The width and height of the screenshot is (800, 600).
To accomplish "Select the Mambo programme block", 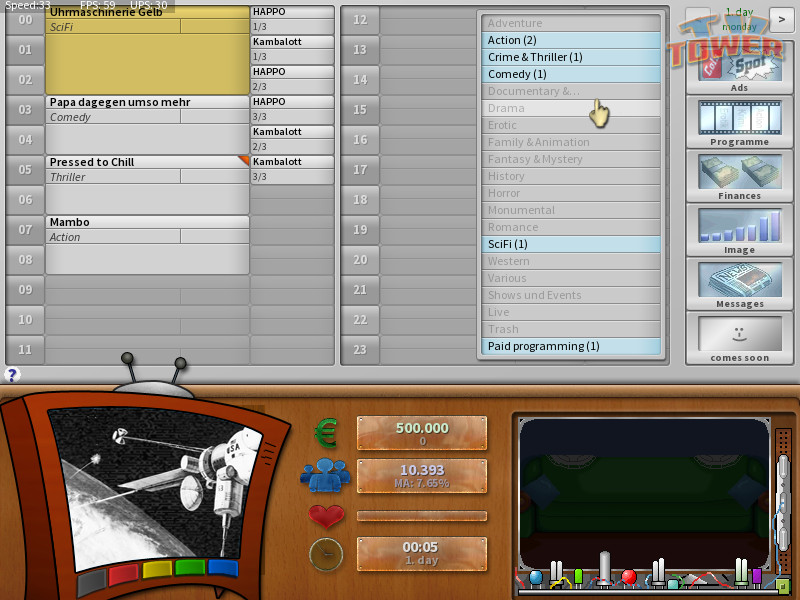I will [147, 245].
